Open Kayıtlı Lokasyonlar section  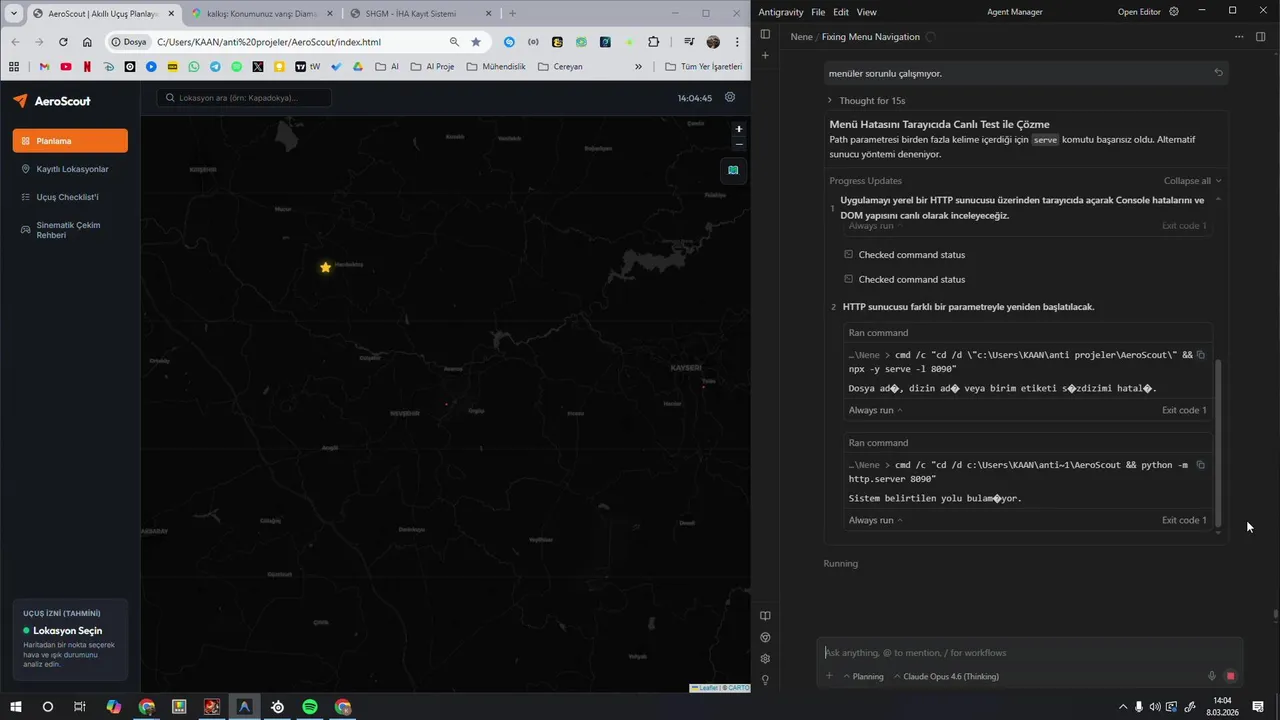tap(70, 169)
